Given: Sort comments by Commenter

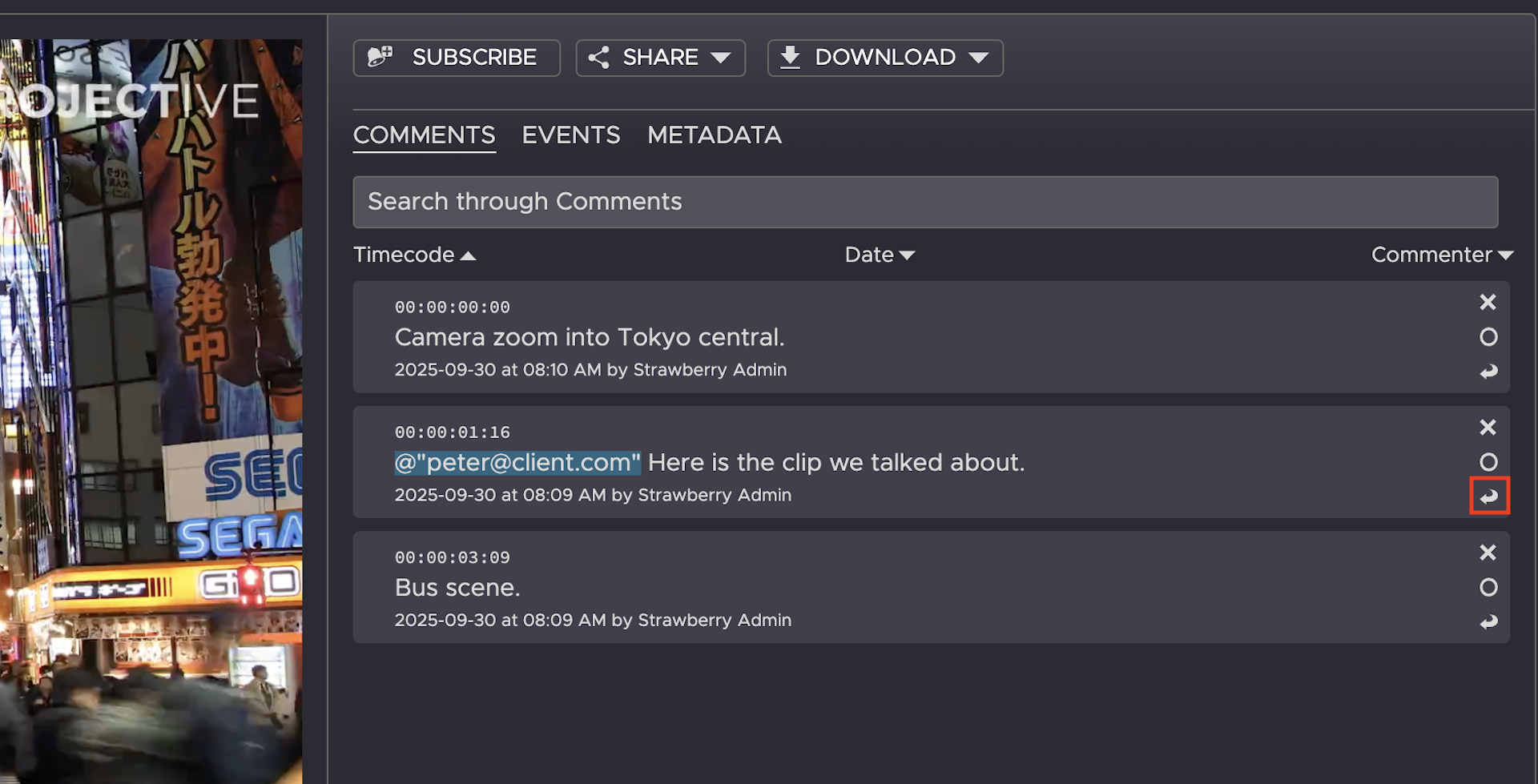Looking at the screenshot, I should pyautogui.click(x=1441, y=255).
